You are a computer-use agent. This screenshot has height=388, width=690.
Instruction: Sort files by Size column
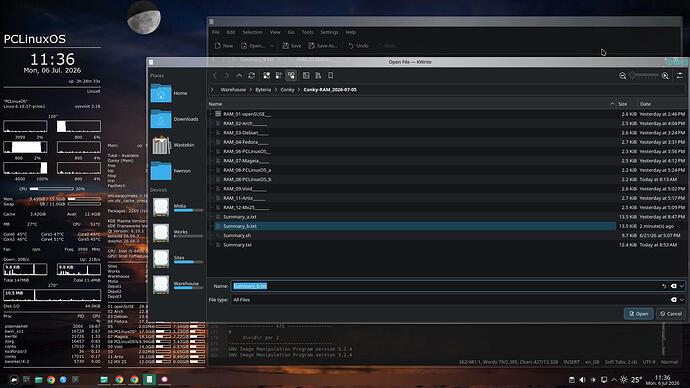(627, 104)
